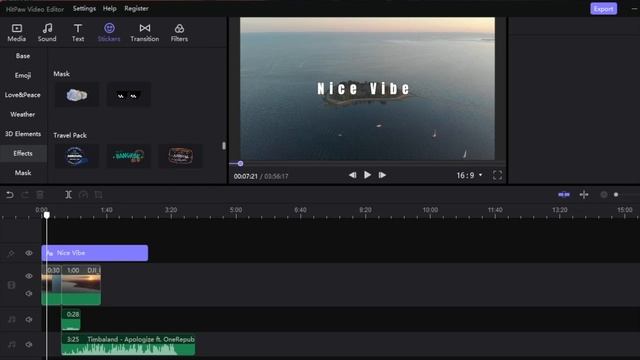Select the Emoji sticker category
Viewport: 640px width, 360px height.
point(23,76)
